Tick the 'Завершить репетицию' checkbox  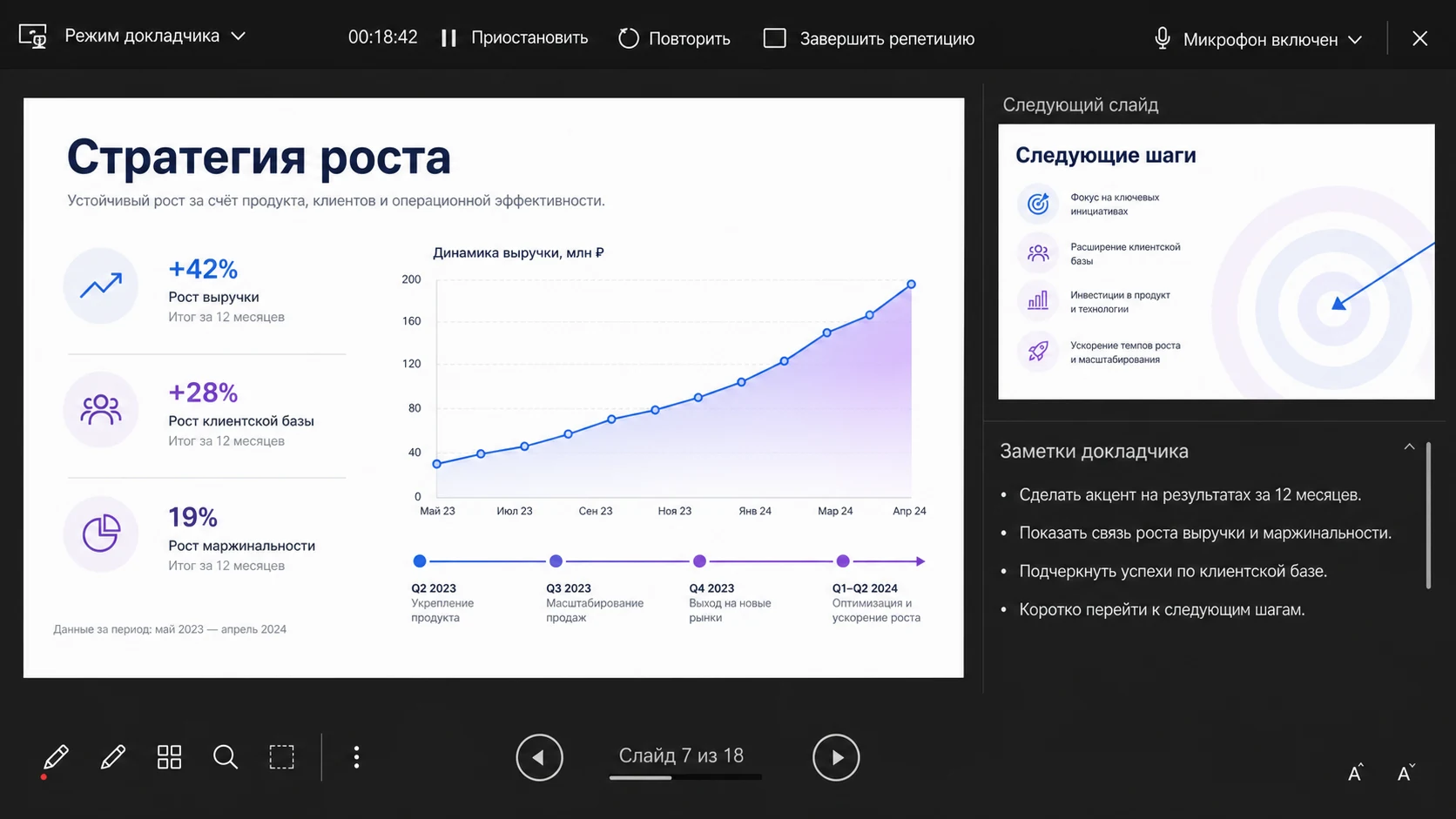pyautogui.click(x=774, y=38)
